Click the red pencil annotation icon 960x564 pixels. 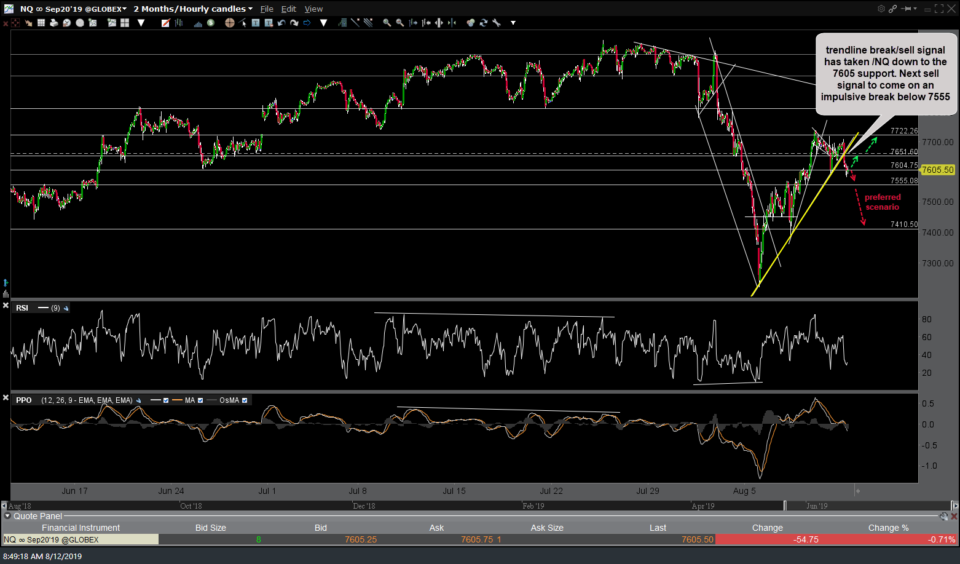pyautogui.click(x=165, y=23)
